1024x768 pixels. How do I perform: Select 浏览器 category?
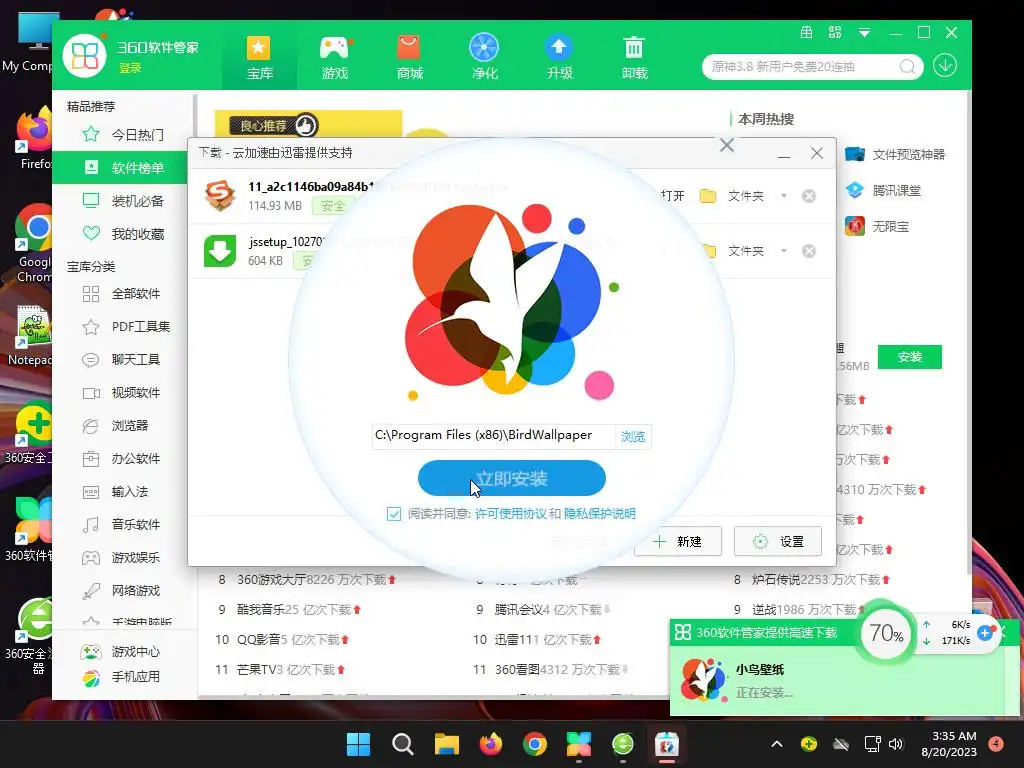coord(123,425)
